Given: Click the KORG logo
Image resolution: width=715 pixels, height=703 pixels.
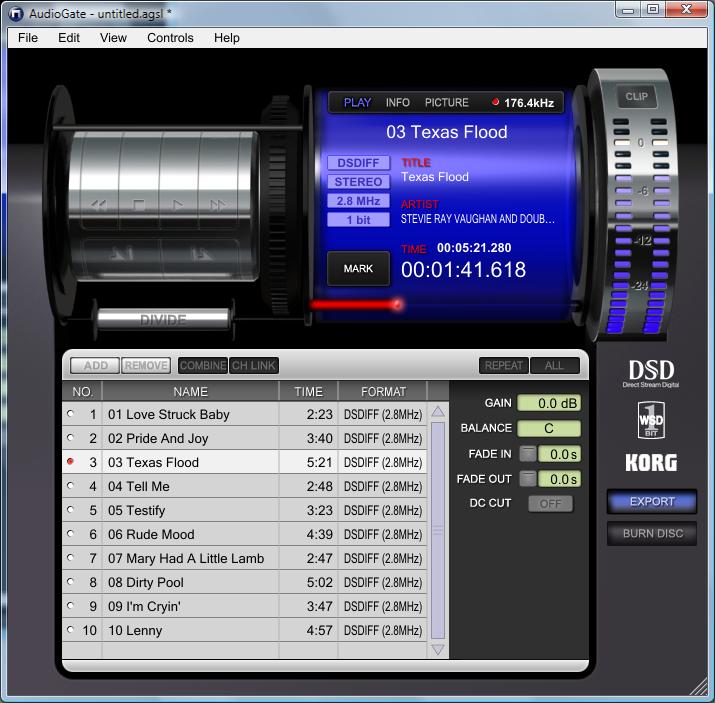Looking at the screenshot, I should click(651, 462).
